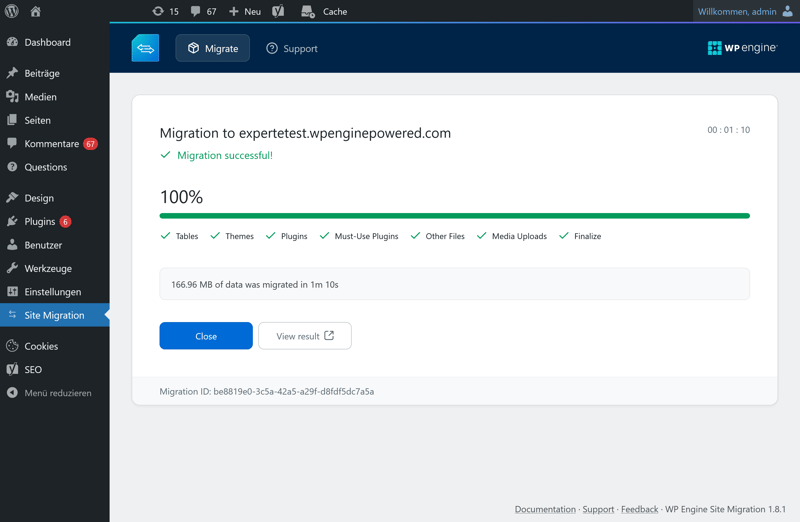Switch to the Migrate tab
The height and width of the screenshot is (522, 800).
point(213,48)
